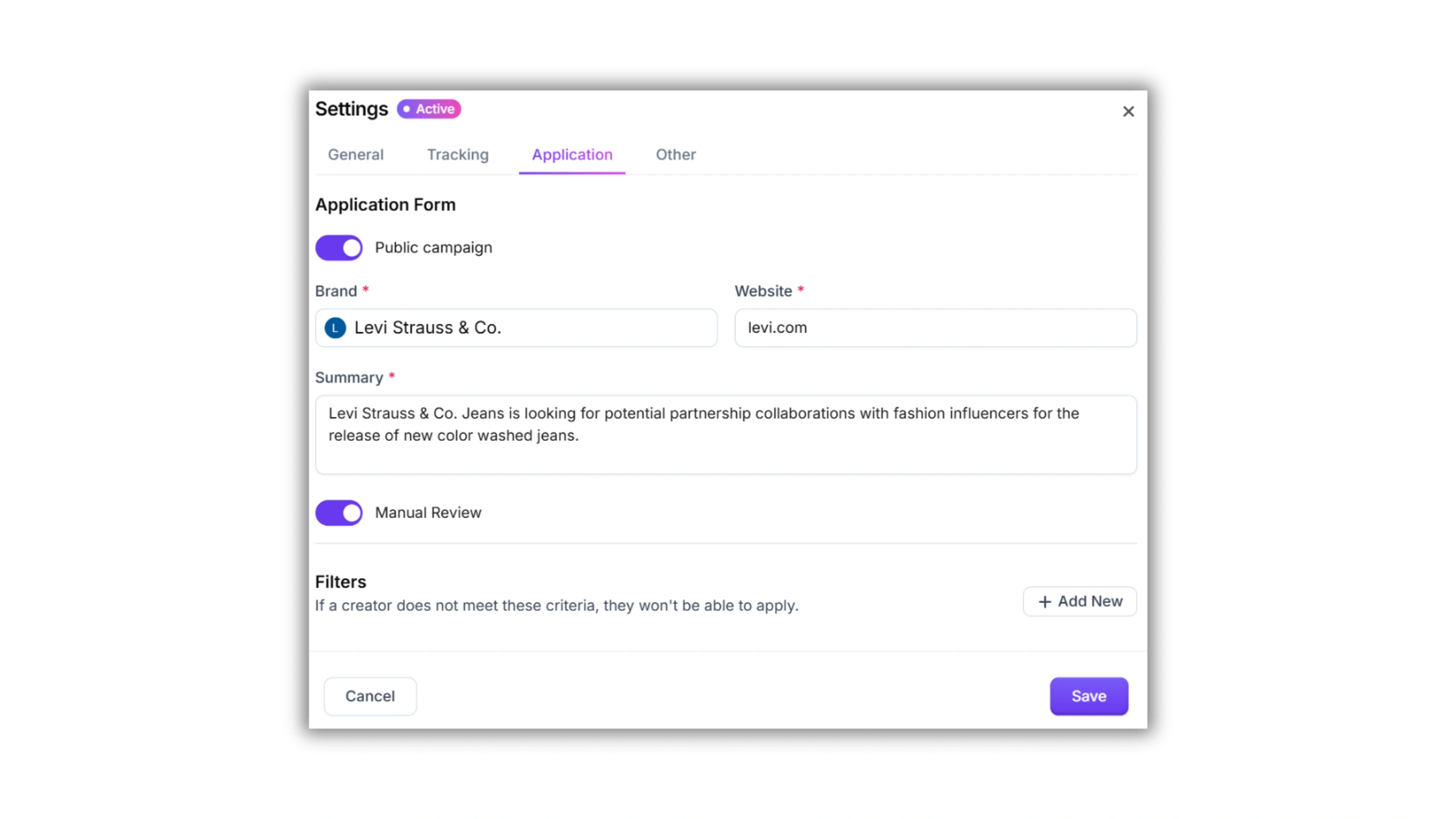The height and width of the screenshot is (819, 1456).
Task: Click the Levi Strauss brand logo icon
Action: click(335, 328)
